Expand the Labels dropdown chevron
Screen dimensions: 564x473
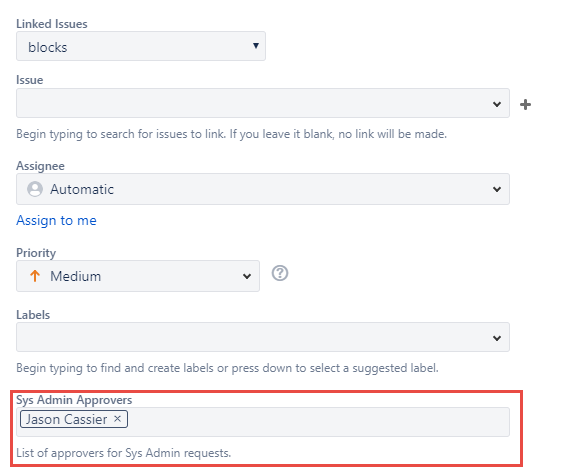497,338
